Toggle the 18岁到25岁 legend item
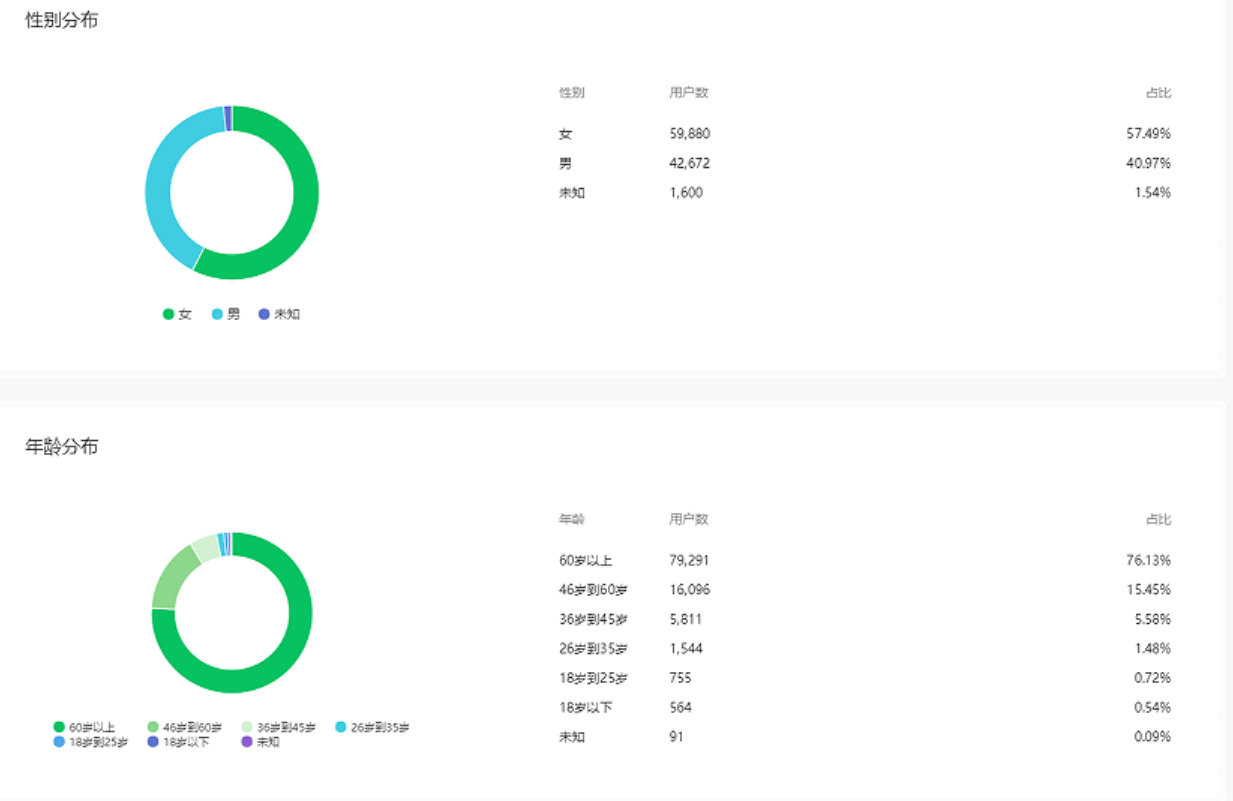1233x801 pixels. point(91,742)
